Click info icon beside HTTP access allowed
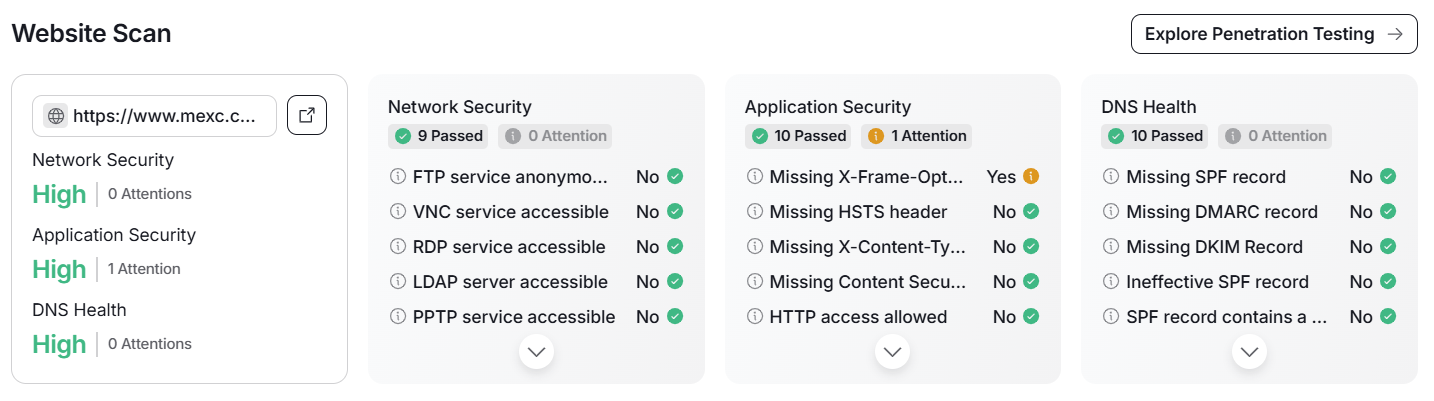 (x=754, y=317)
